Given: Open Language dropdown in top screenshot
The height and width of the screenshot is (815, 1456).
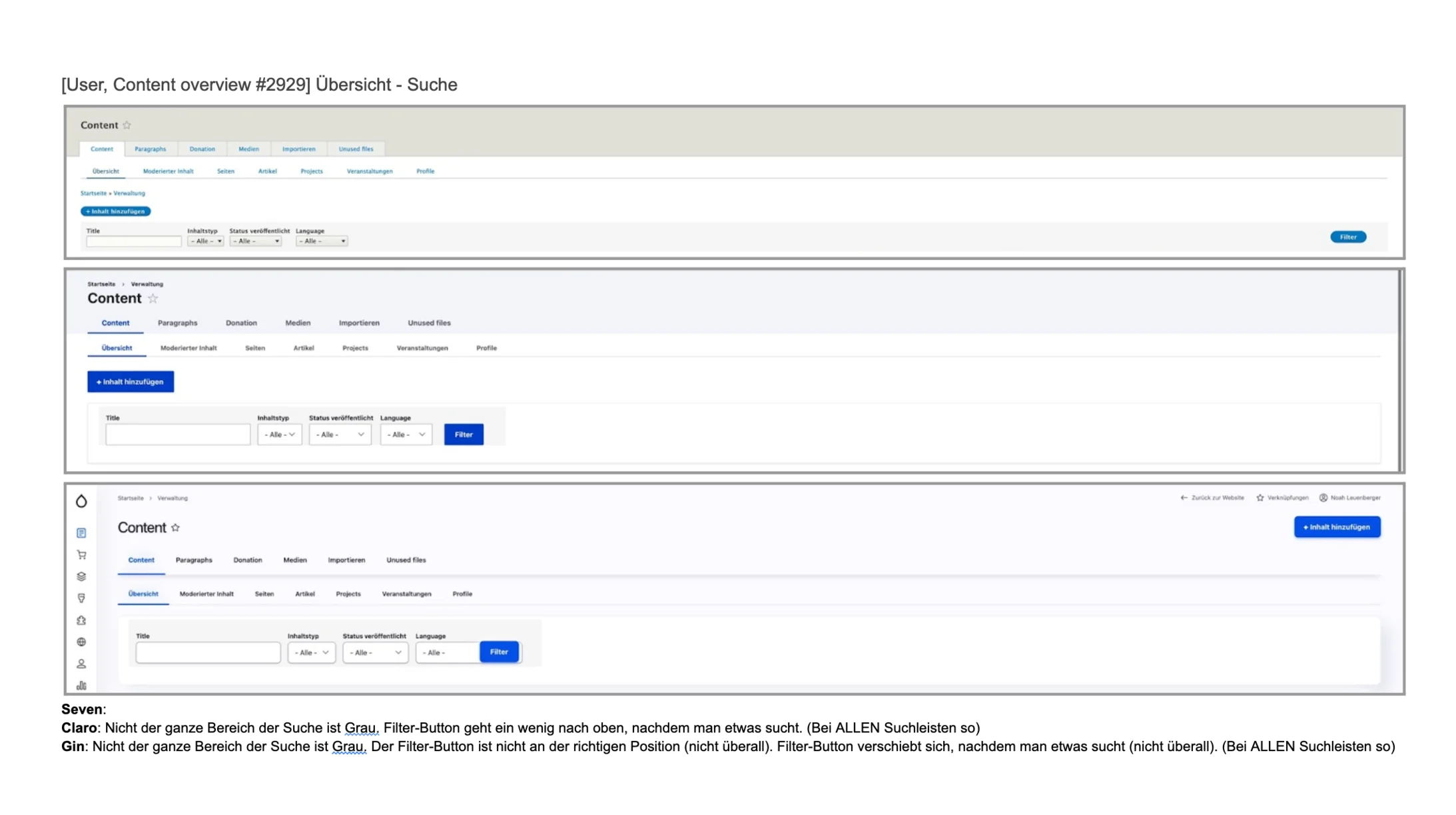Looking at the screenshot, I should (322, 241).
